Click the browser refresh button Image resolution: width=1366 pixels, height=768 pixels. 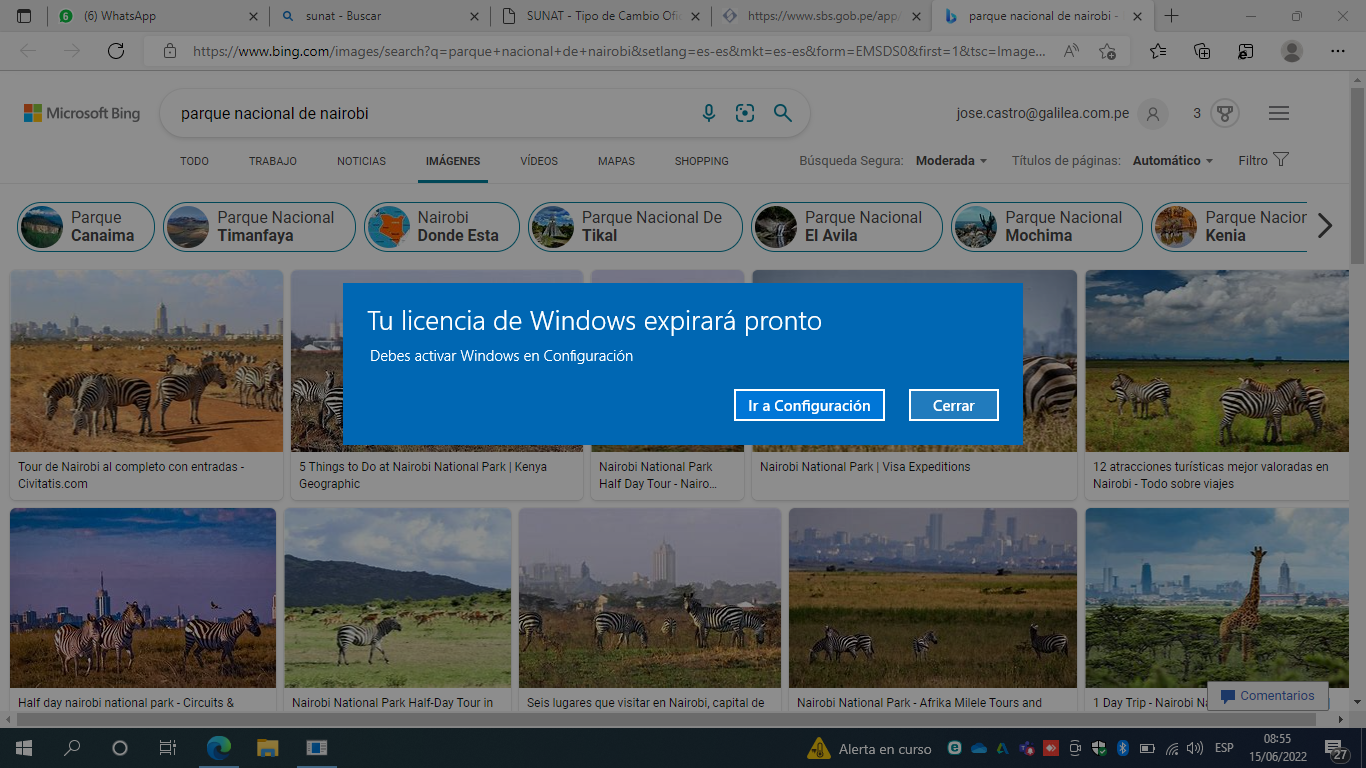[x=116, y=51]
